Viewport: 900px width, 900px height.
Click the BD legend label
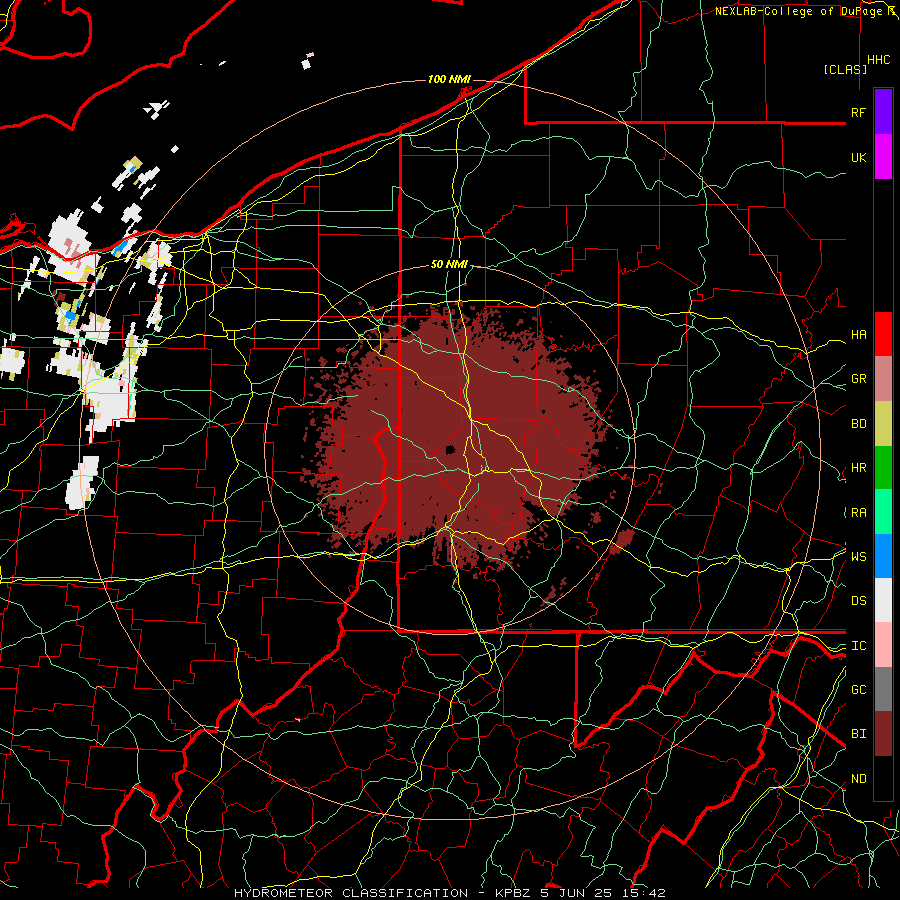point(858,424)
